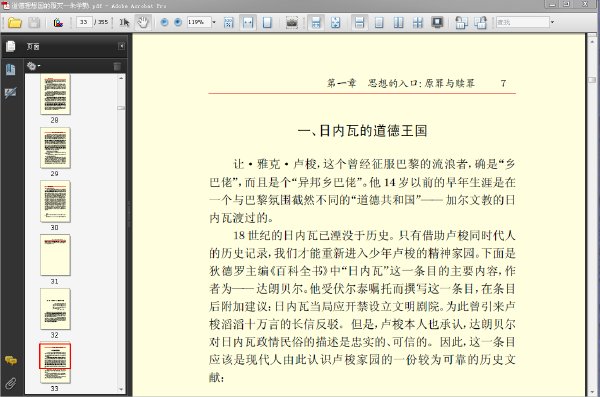Select page 29 thumbnail
Screen dimensions: 600x397
point(55,148)
